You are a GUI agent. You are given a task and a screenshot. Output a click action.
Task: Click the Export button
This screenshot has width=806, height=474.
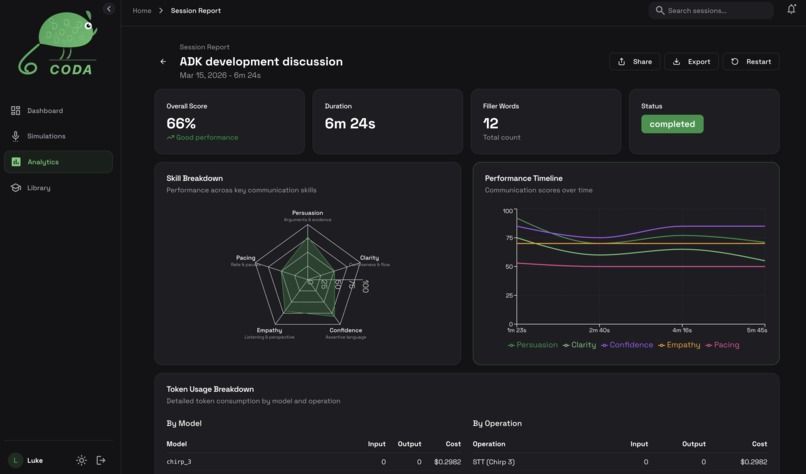691,62
